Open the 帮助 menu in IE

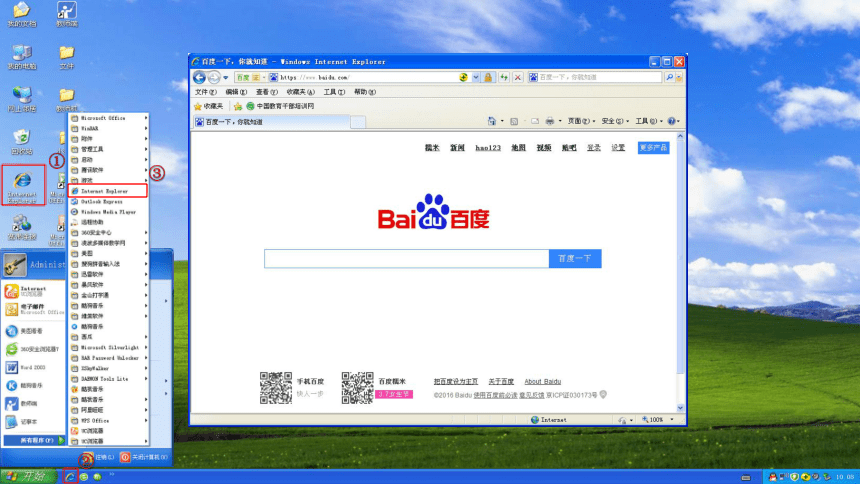pos(365,92)
